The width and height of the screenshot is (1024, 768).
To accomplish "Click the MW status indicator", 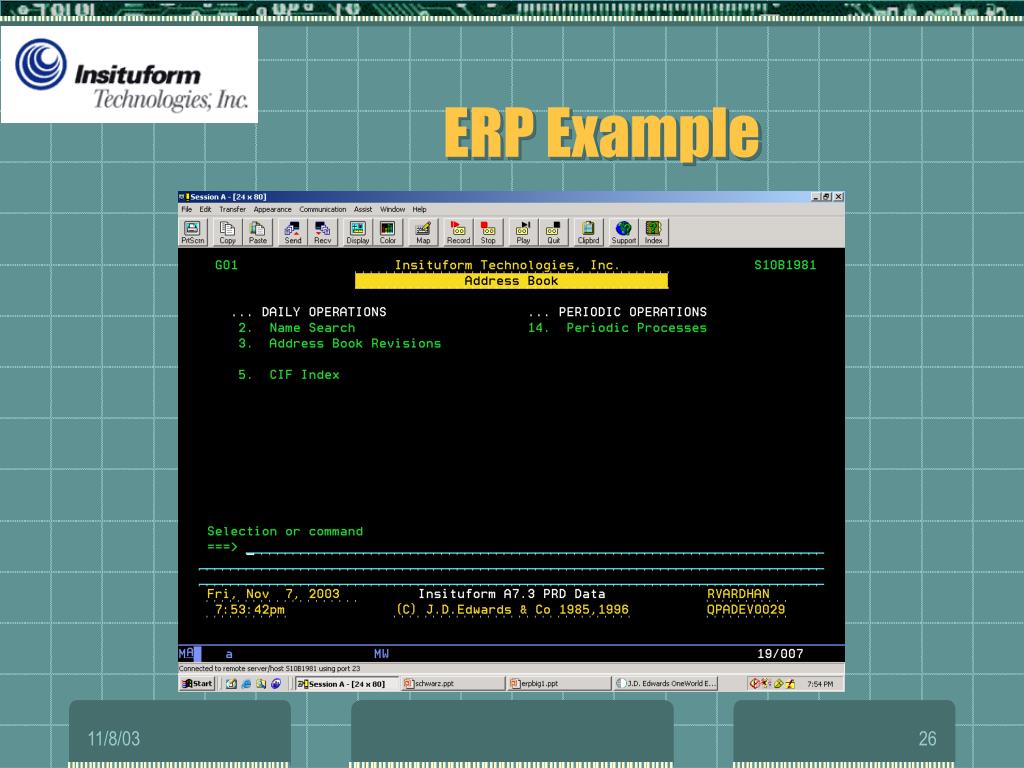I will 381,654.
